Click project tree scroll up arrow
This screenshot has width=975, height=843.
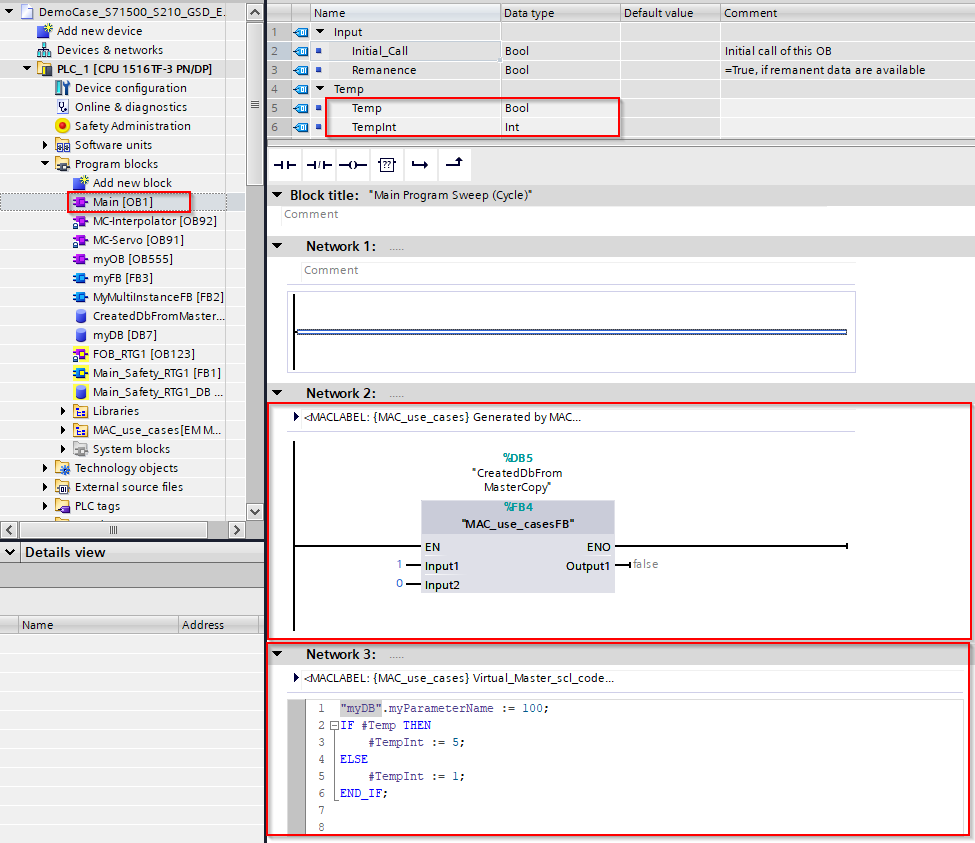pos(255,12)
